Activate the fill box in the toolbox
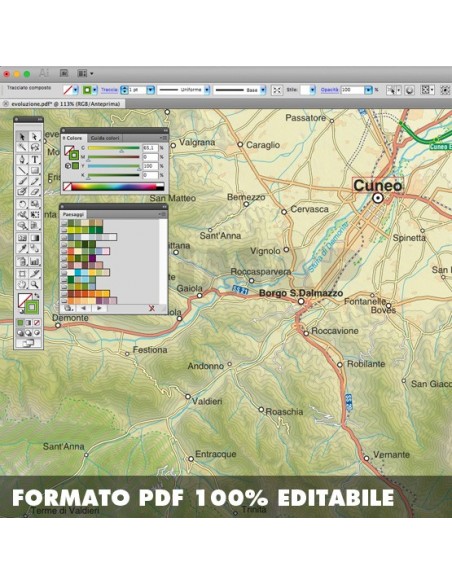This screenshot has width=452, height=584. (23, 300)
